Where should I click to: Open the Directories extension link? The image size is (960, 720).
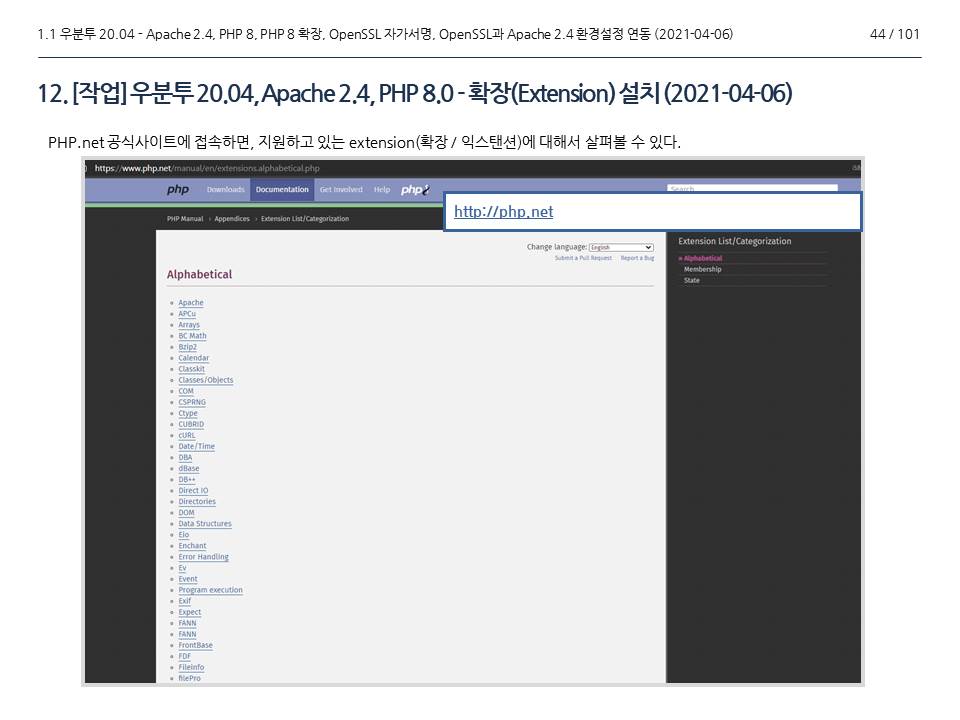(x=197, y=501)
